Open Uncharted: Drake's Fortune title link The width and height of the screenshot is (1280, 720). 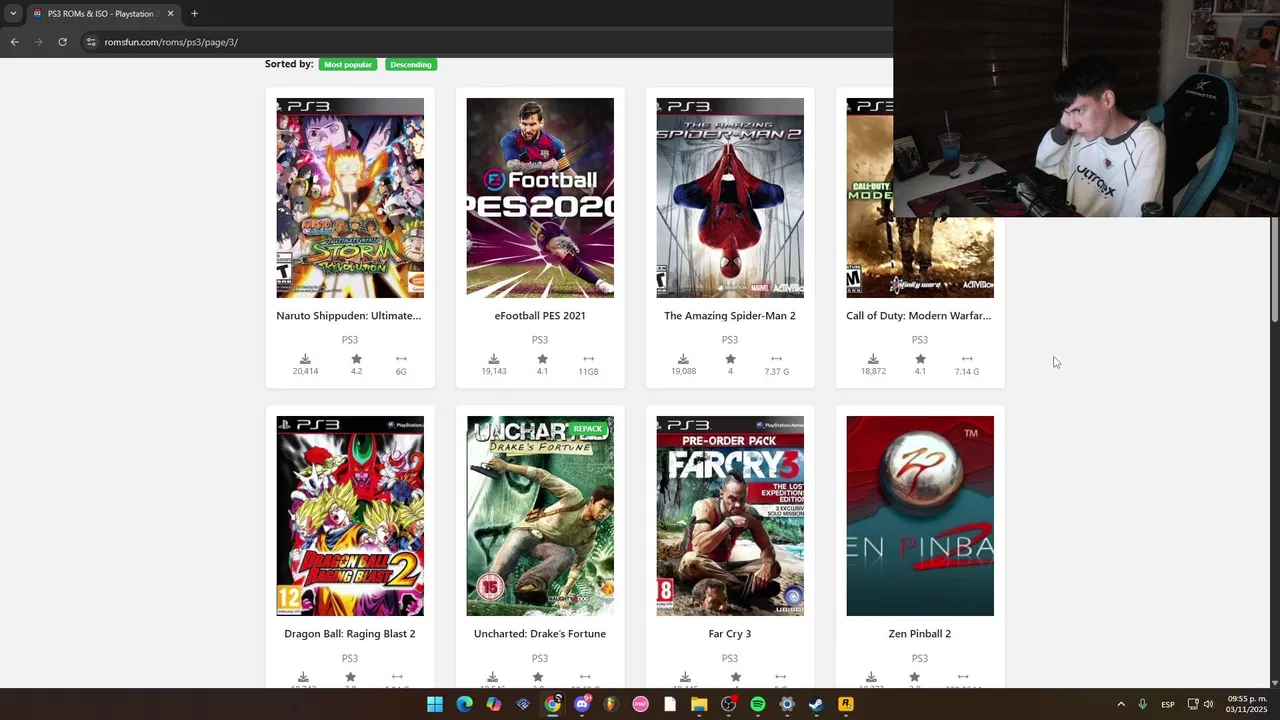point(540,634)
